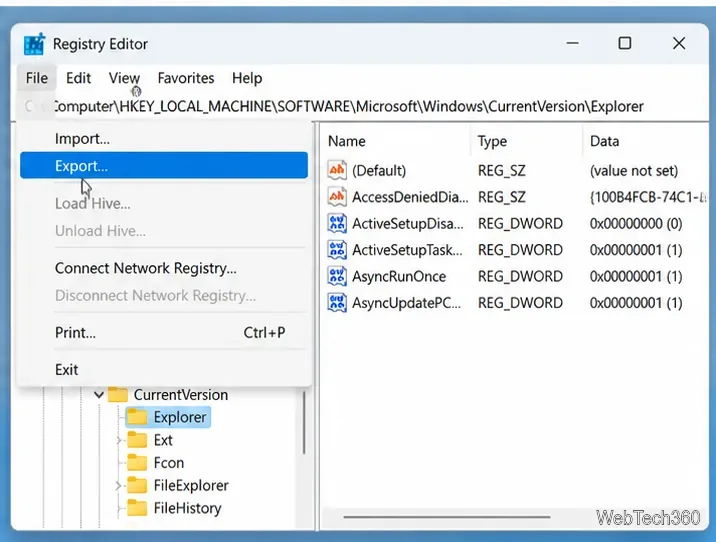
Task: Click the Disconnect Network Registry... entry
Action: (164, 295)
